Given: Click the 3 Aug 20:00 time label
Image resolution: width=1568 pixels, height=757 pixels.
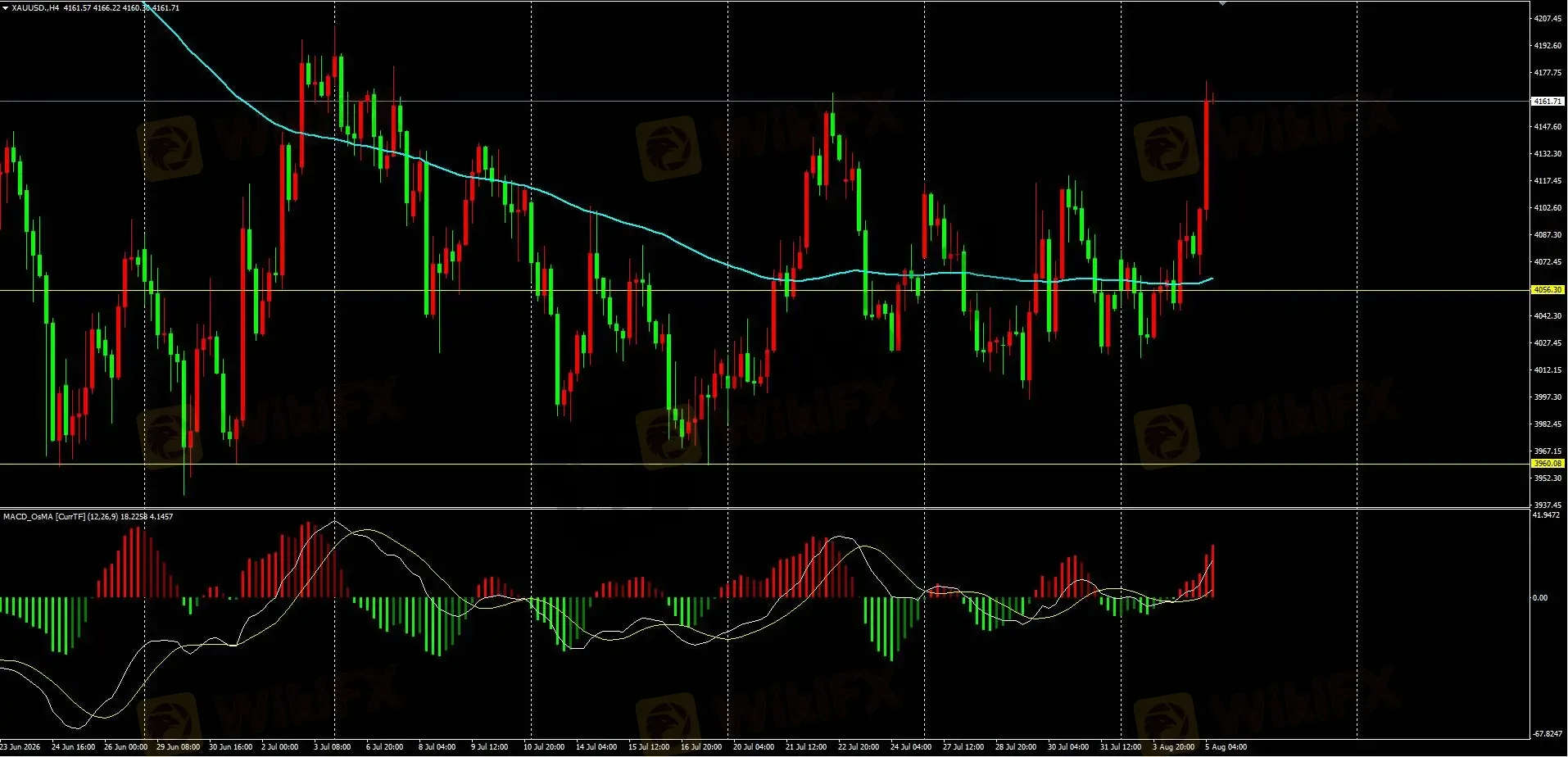Looking at the screenshot, I should (x=1174, y=747).
